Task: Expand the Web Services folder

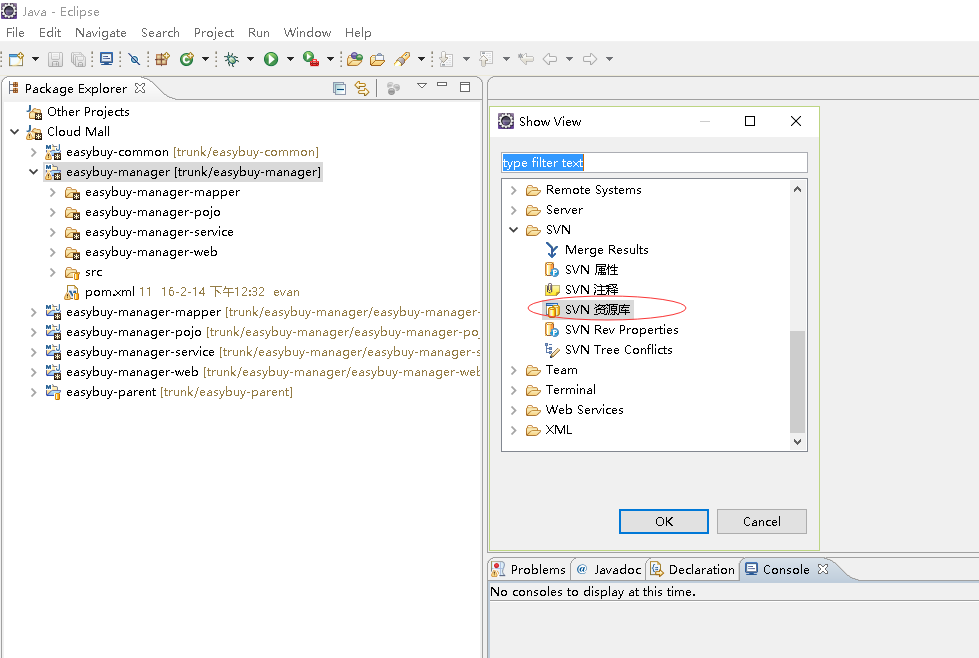Action: tap(513, 410)
